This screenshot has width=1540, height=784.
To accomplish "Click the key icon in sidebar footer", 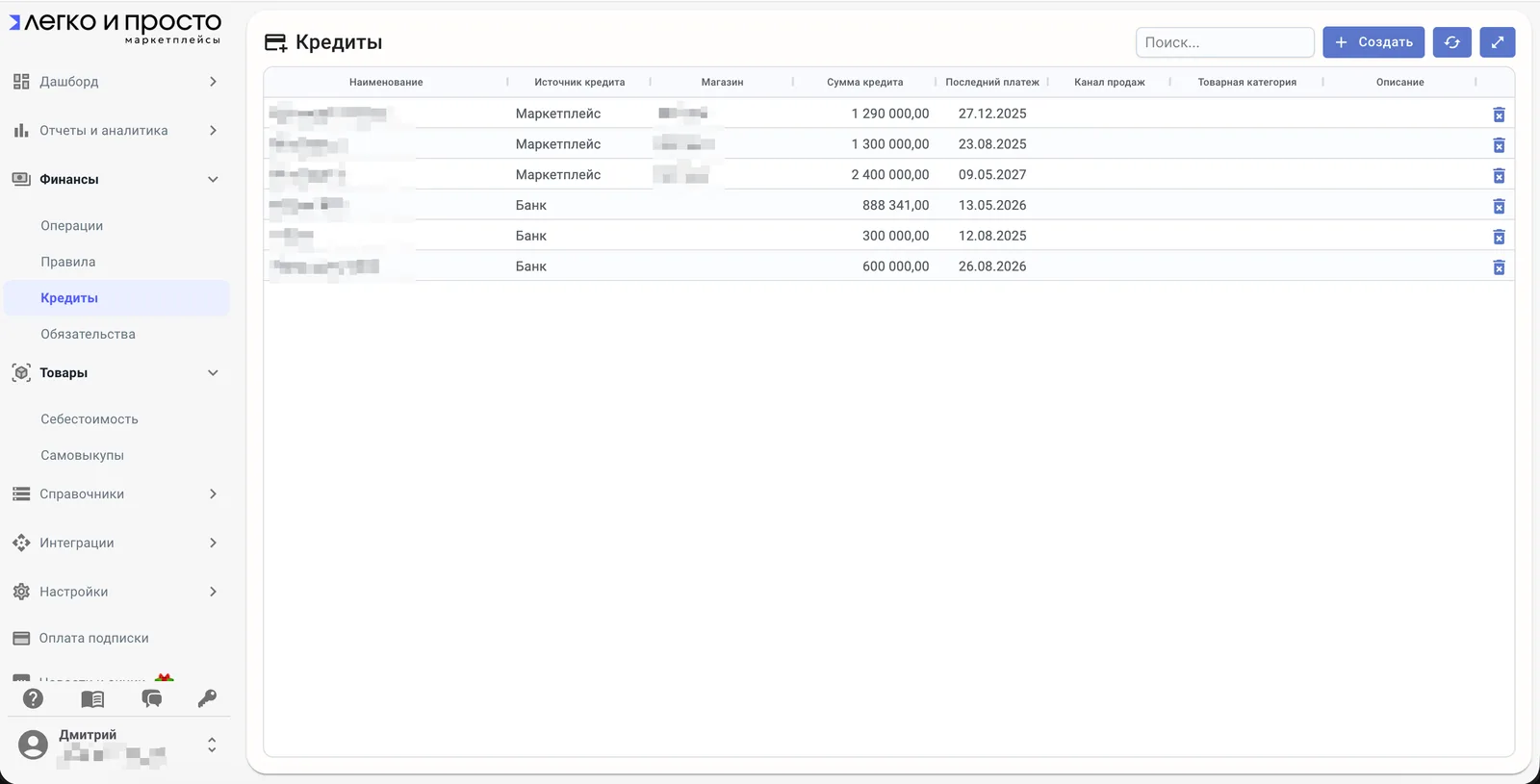I will 207,698.
